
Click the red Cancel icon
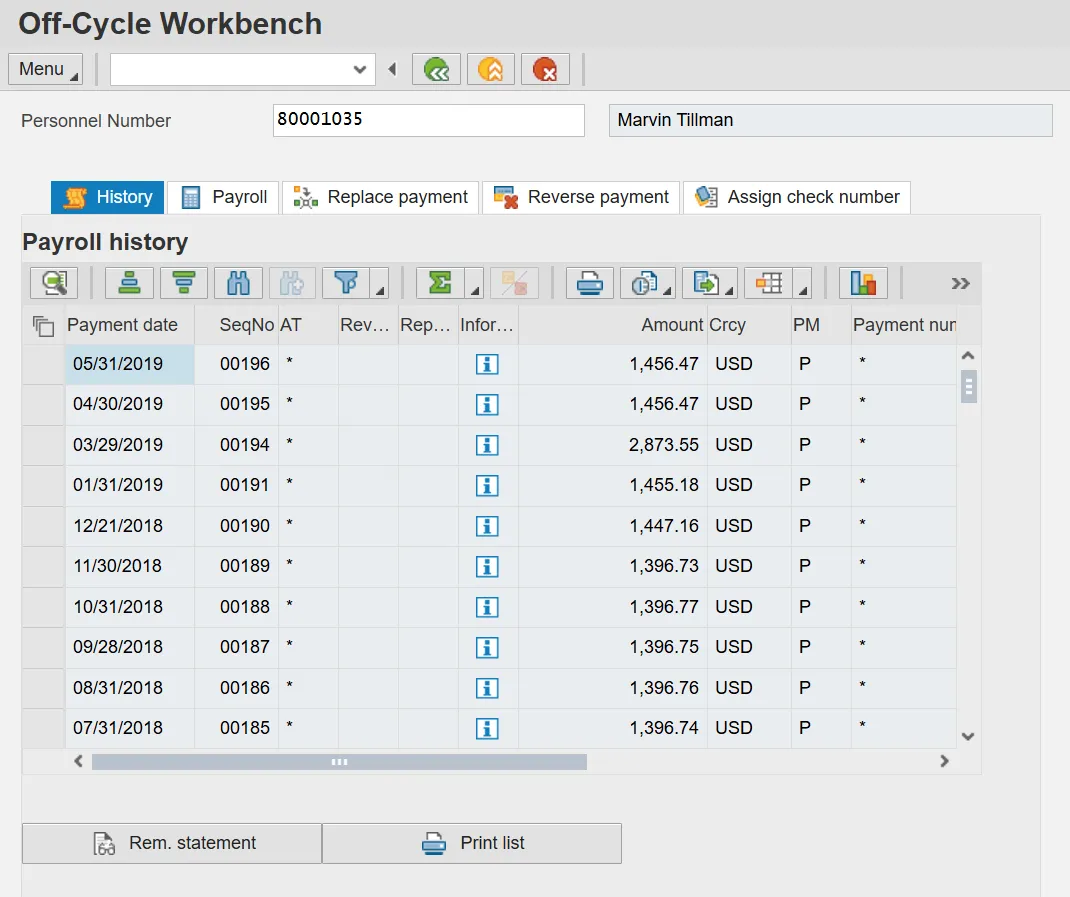click(545, 70)
